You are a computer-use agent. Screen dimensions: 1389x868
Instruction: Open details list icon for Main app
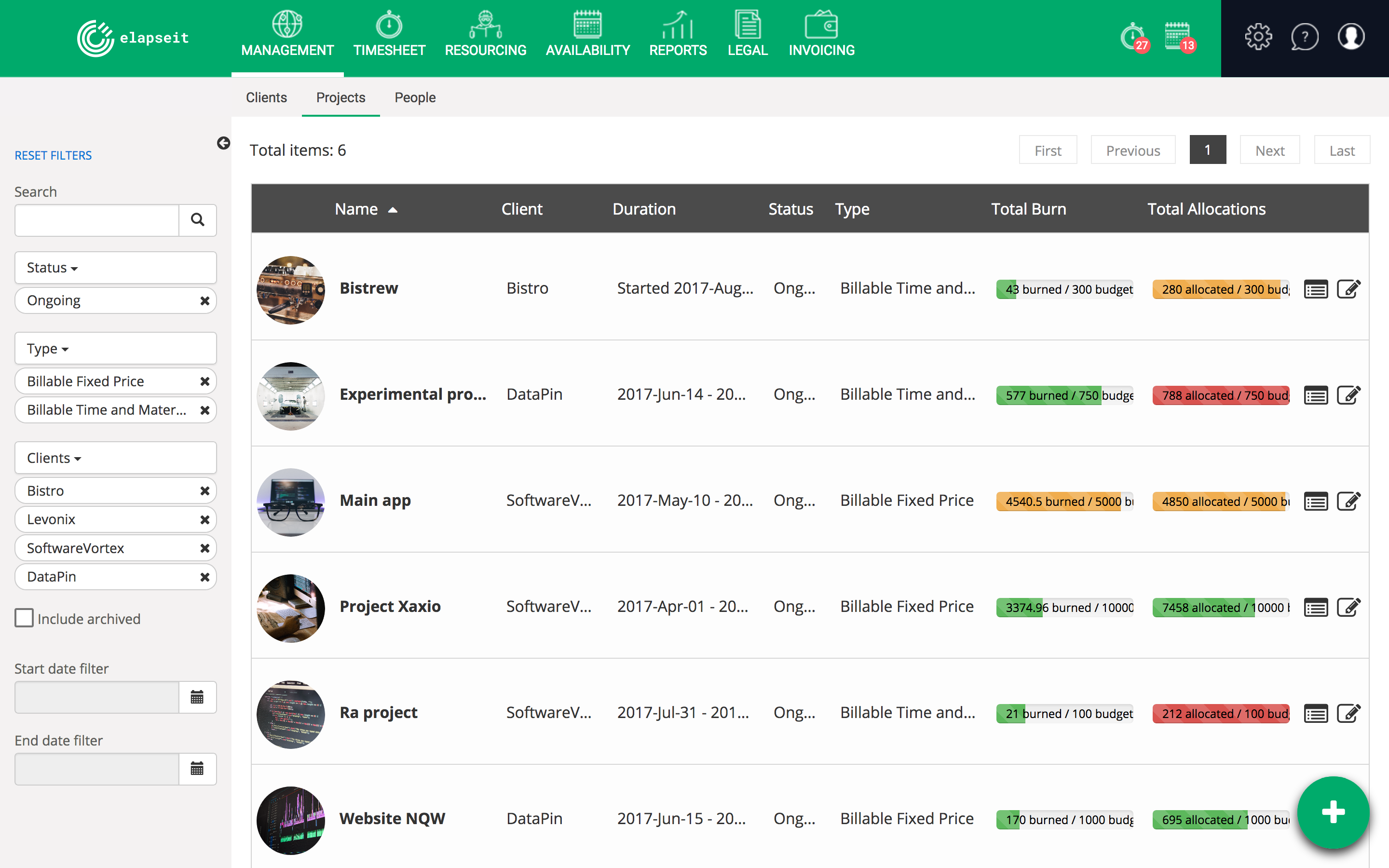tap(1316, 502)
